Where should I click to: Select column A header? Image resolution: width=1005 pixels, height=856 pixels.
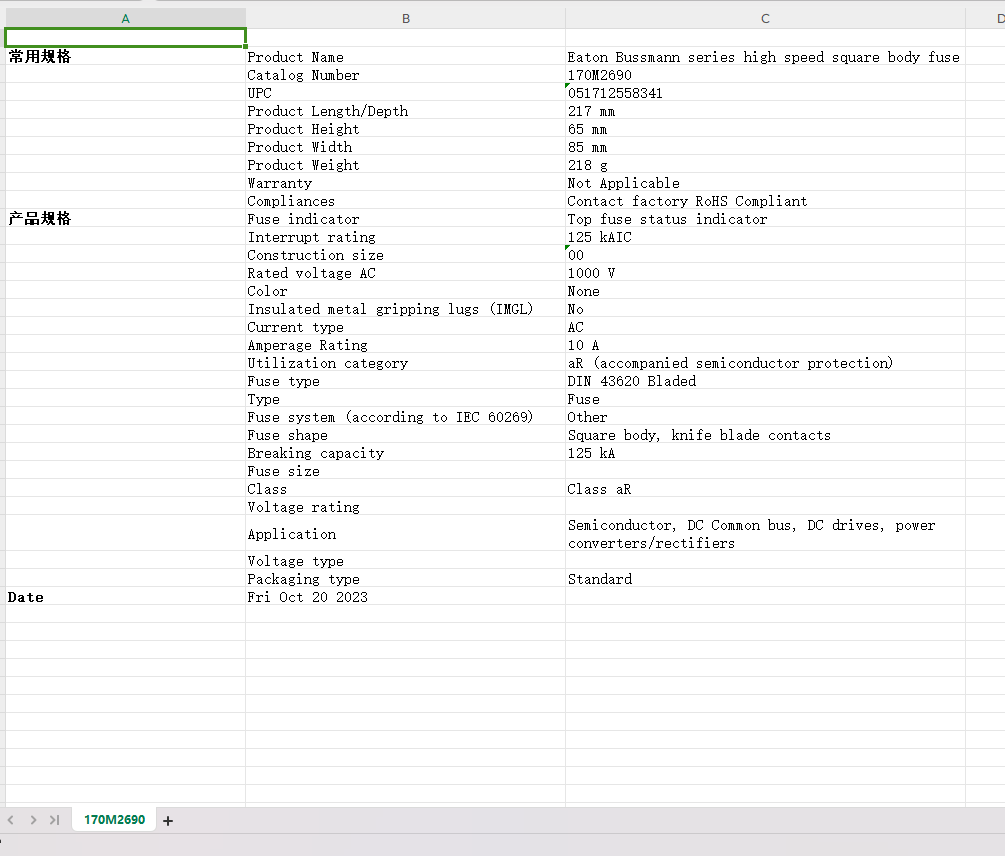[126, 19]
